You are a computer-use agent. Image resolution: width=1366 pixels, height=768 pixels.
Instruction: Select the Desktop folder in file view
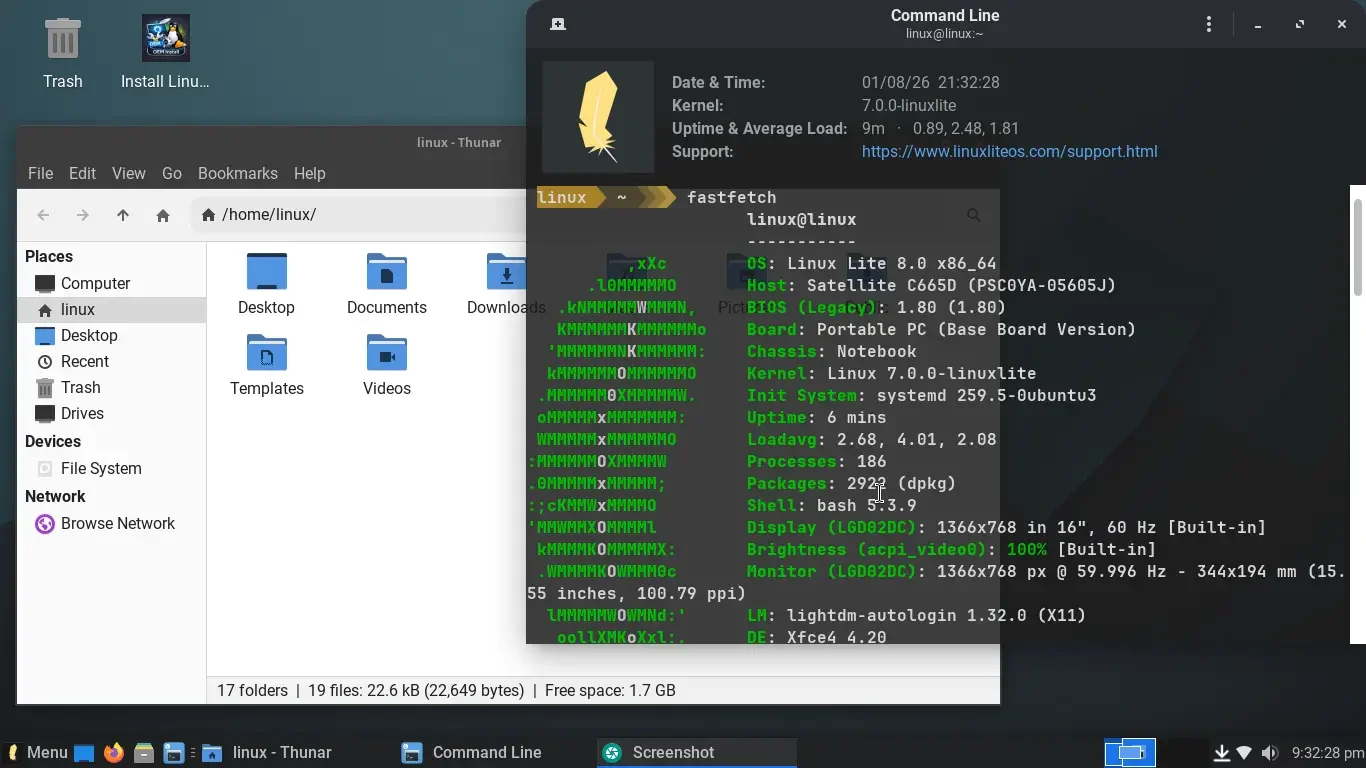(x=266, y=284)
